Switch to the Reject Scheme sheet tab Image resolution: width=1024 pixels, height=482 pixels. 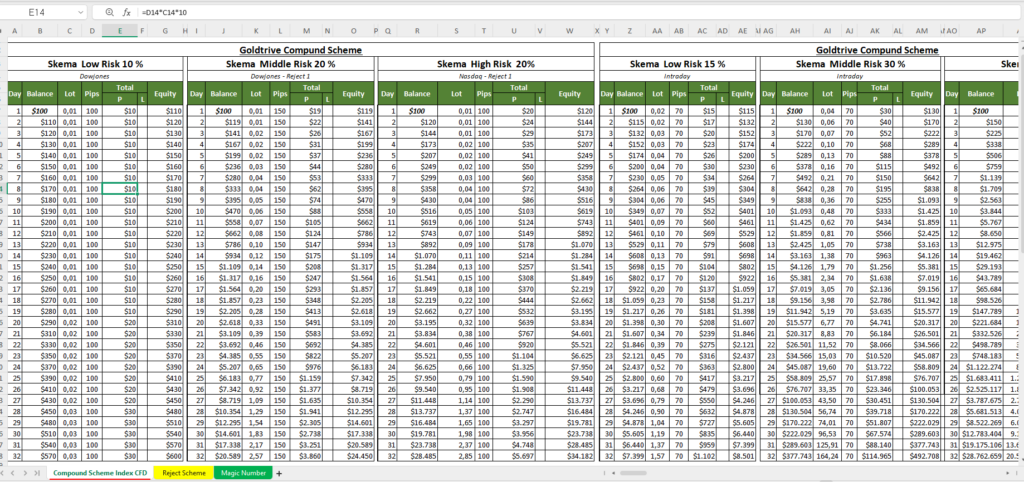(184, 473)
